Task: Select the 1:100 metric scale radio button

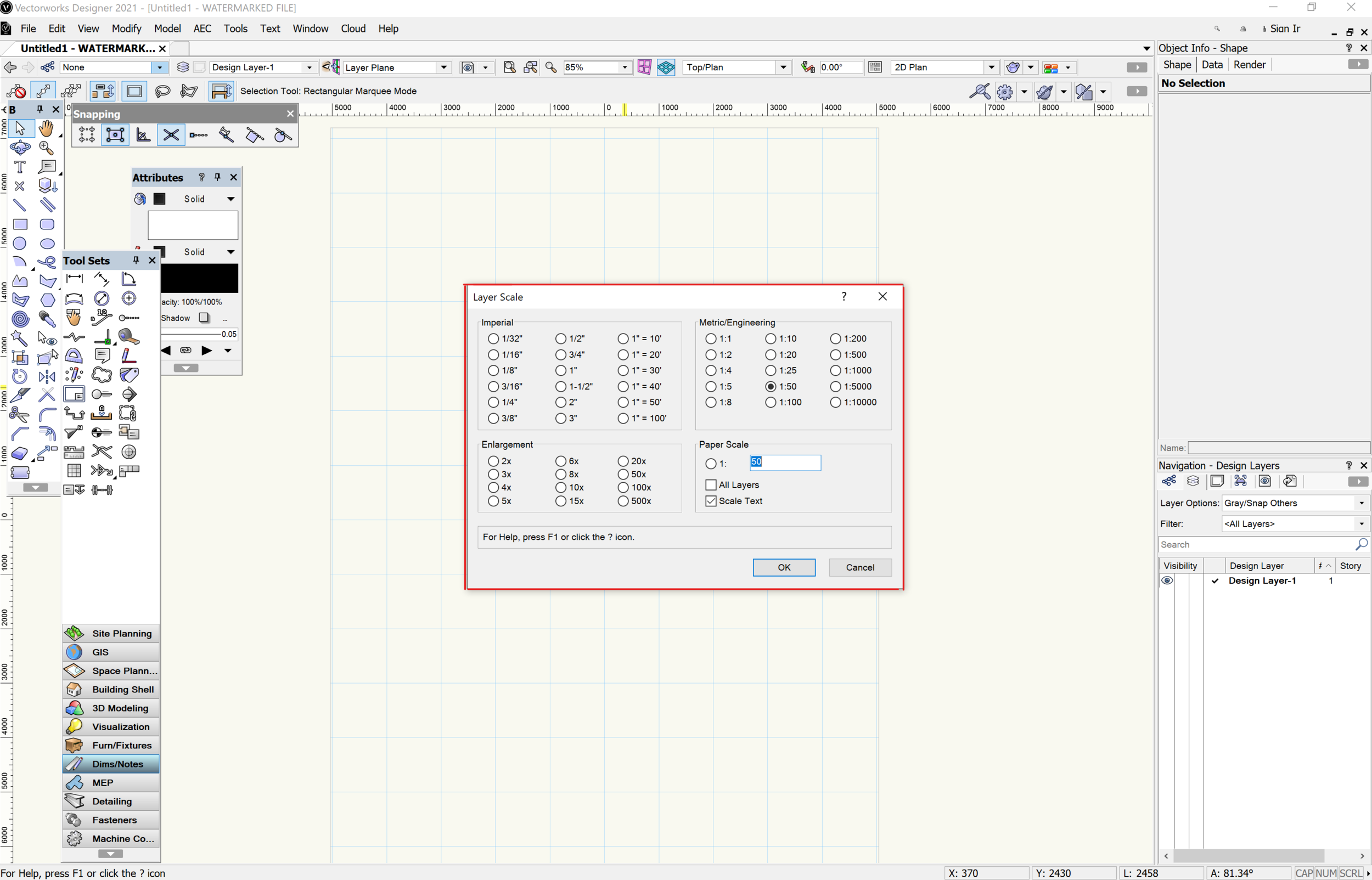Action: coord(770,402)
